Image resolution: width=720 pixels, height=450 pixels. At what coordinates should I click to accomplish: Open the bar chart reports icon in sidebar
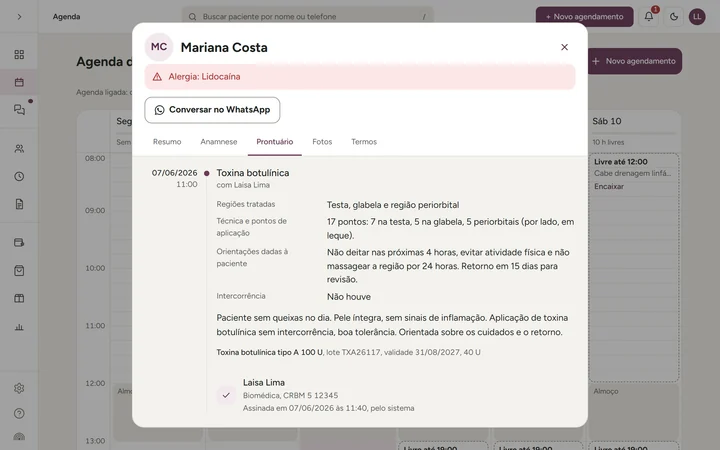[19, 327]
